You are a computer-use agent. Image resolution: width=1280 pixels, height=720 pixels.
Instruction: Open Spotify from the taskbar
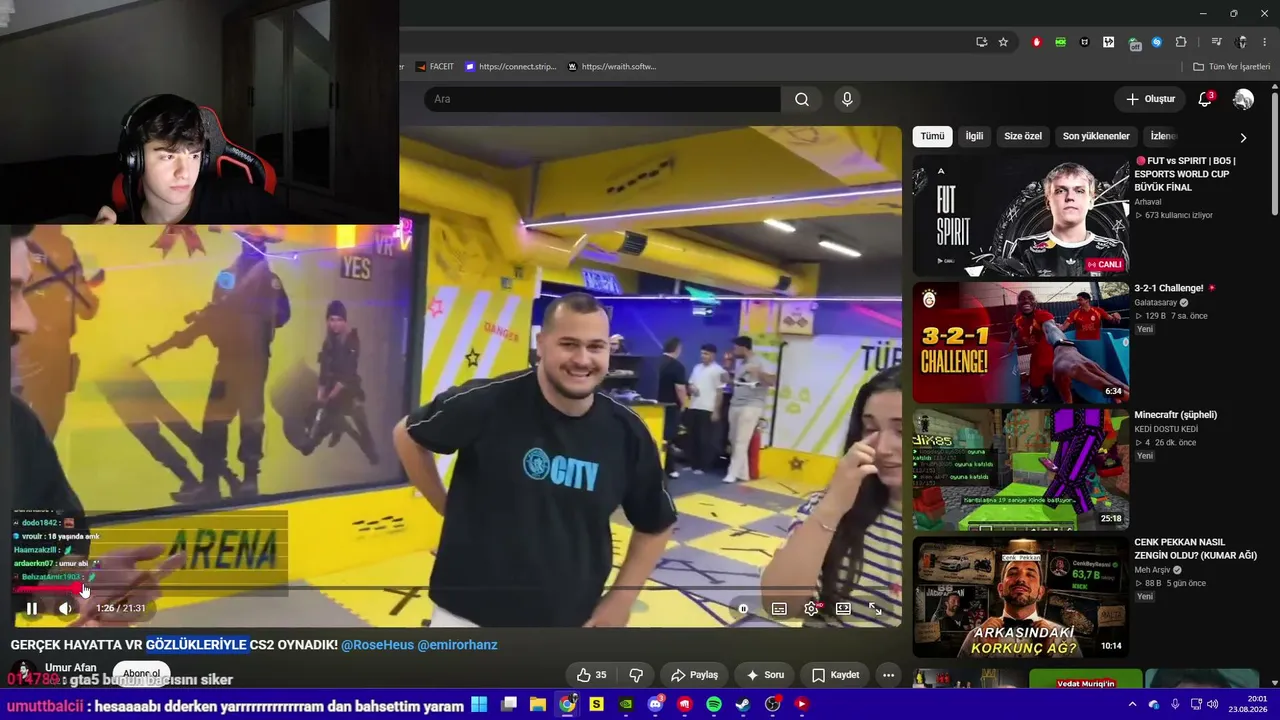pos(714,704)
